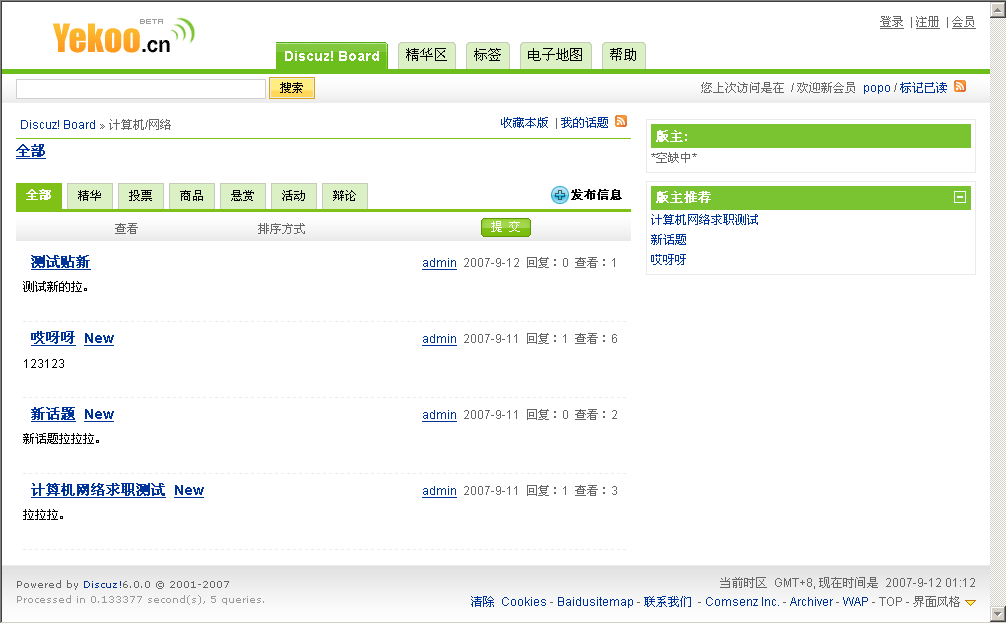Select the 投票 filter tab
The height and width of the screenshot is (623, 1006).
pos(141,196)
